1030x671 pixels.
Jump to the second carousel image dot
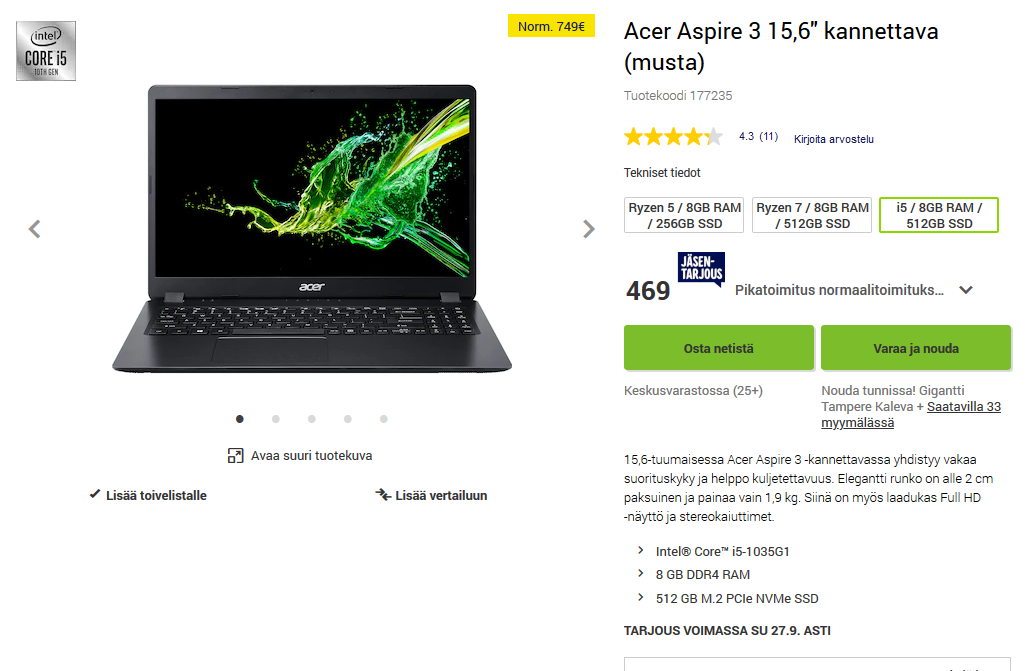click(276, 419)
